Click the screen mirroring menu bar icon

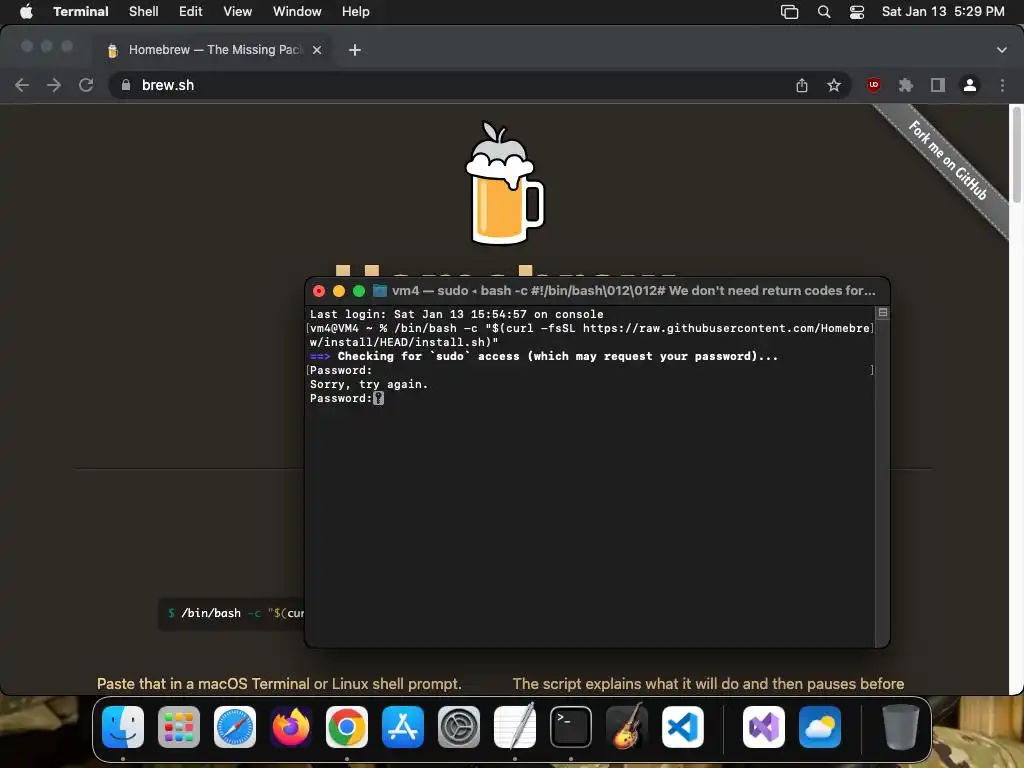coord(790,12)
